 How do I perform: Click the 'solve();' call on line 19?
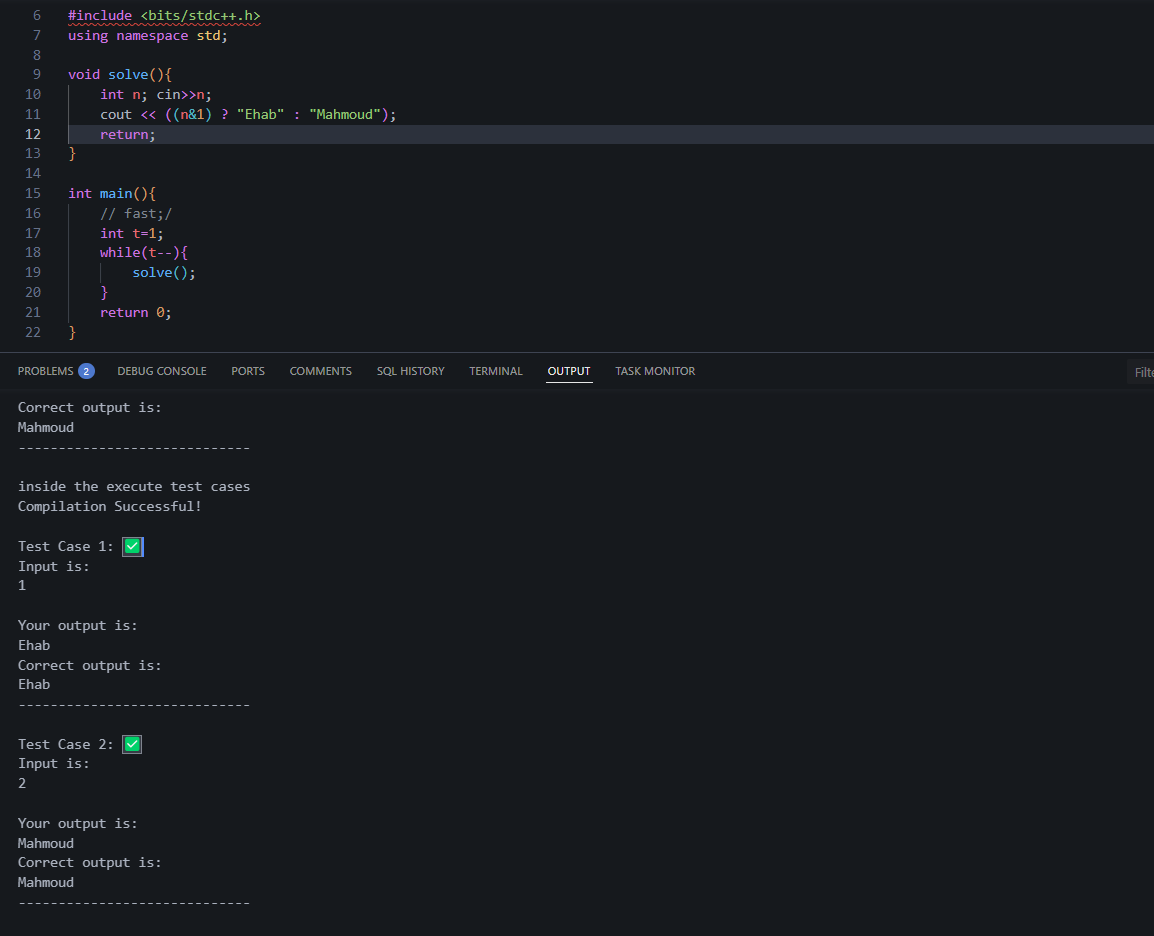pos(164,273)
